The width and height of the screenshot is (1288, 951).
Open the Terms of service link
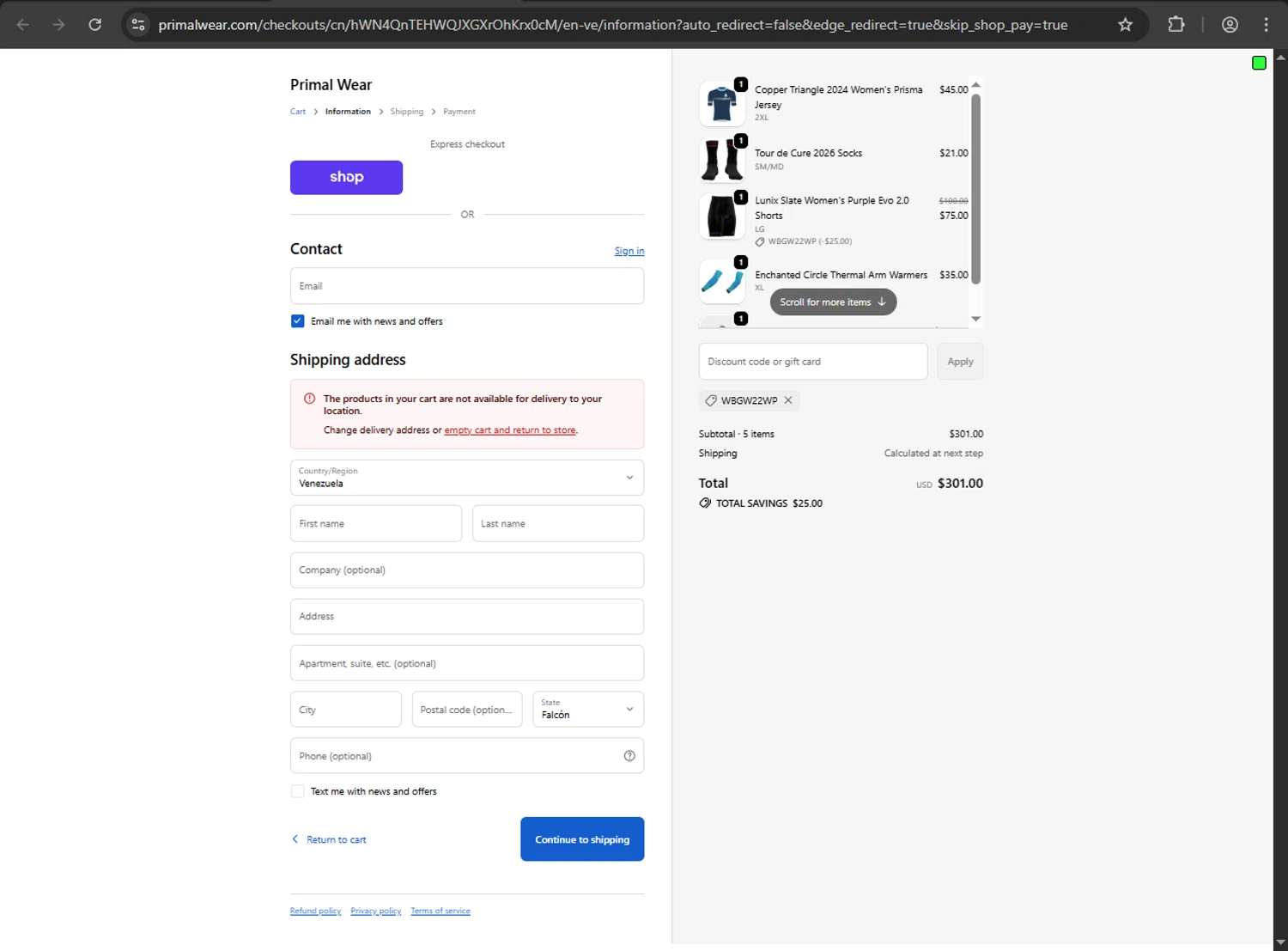440,911
